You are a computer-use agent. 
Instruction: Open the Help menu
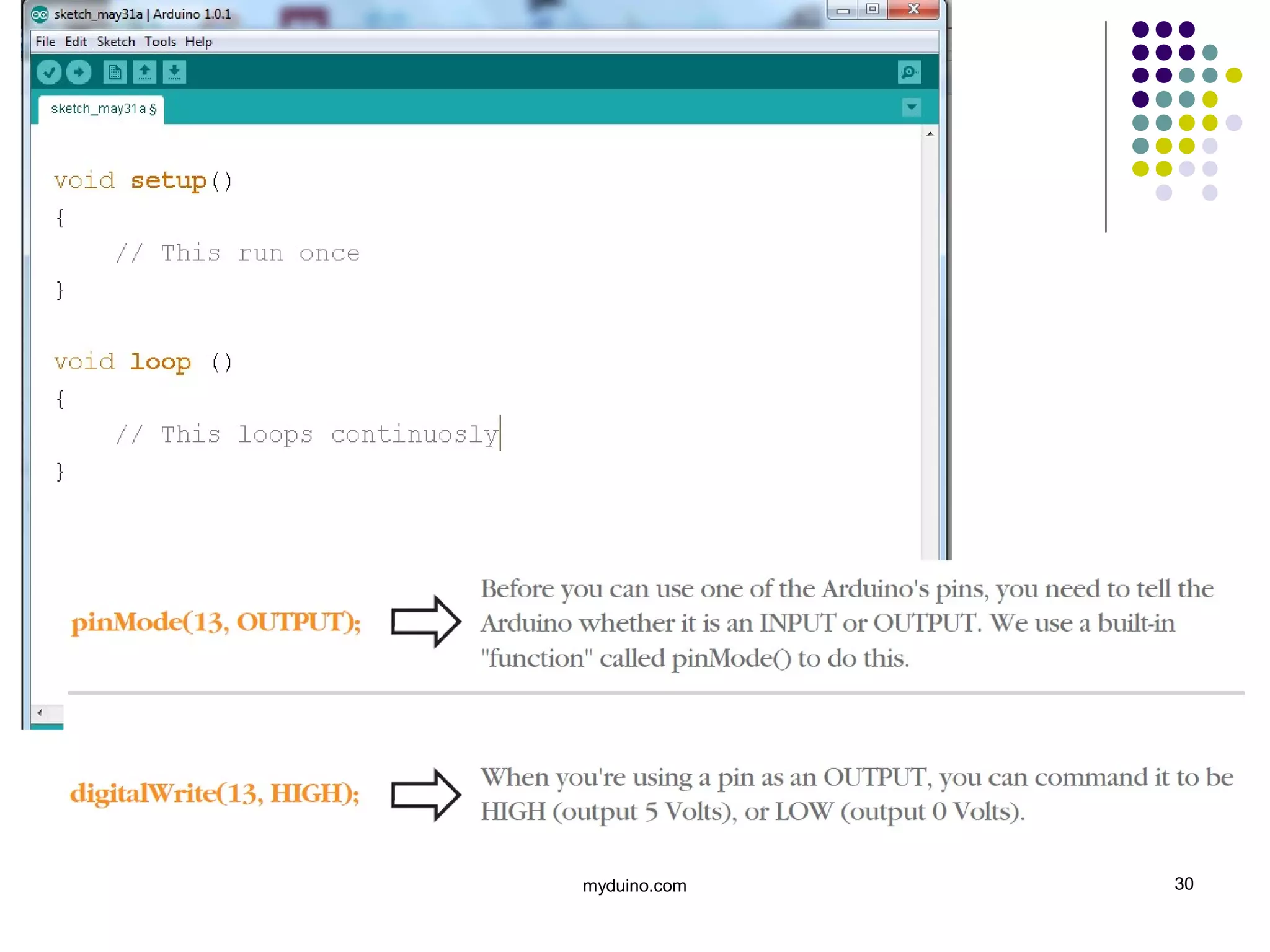198,42
